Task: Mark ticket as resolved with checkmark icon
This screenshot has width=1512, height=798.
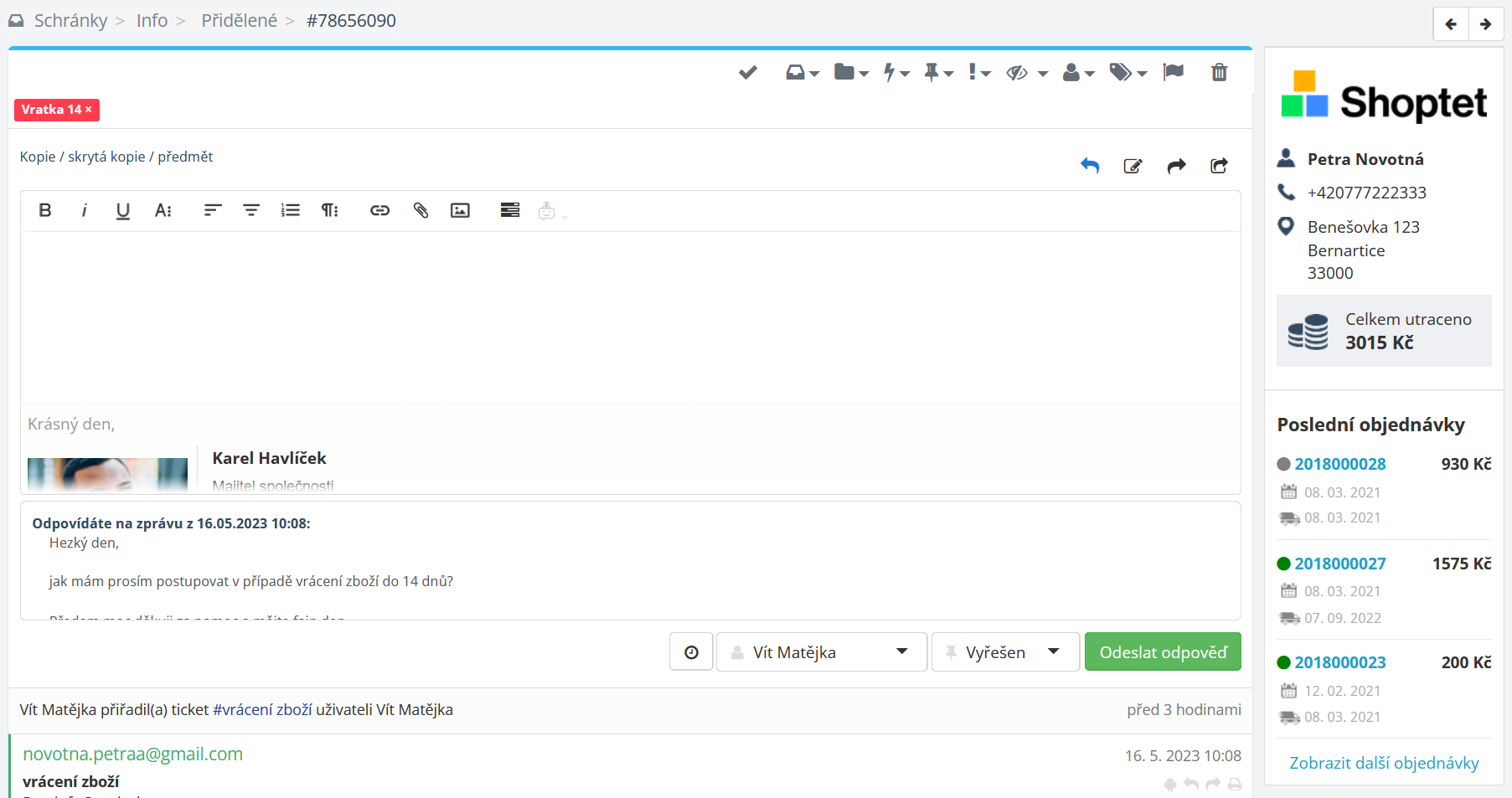Action: 748,73
